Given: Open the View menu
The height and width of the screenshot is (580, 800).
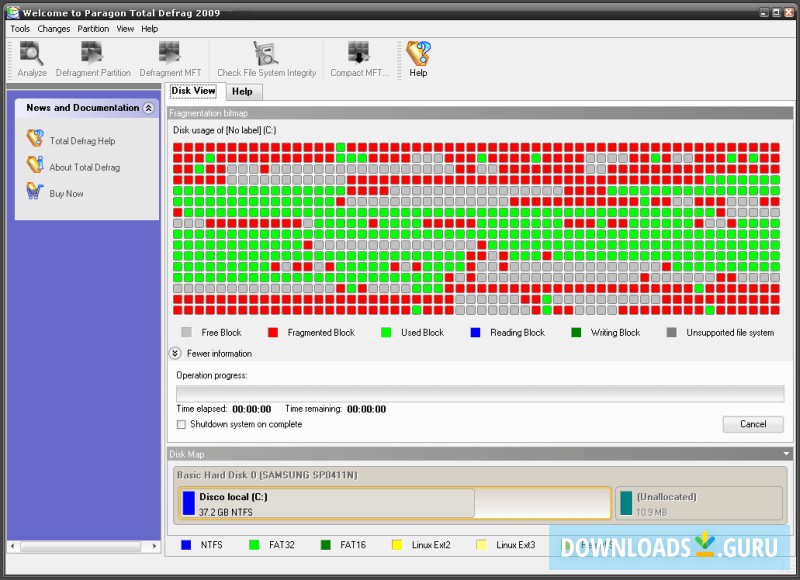Looking at the screenshot, I should (125, 29).
